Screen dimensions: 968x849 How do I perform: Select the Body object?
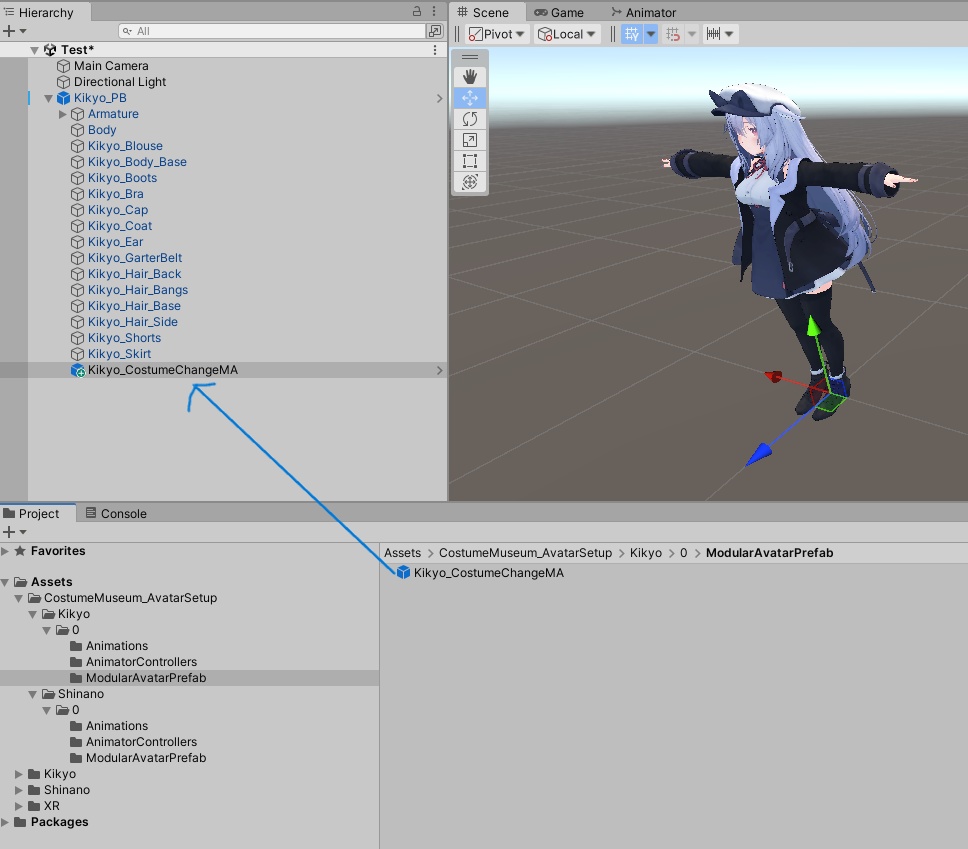point(102,130)
